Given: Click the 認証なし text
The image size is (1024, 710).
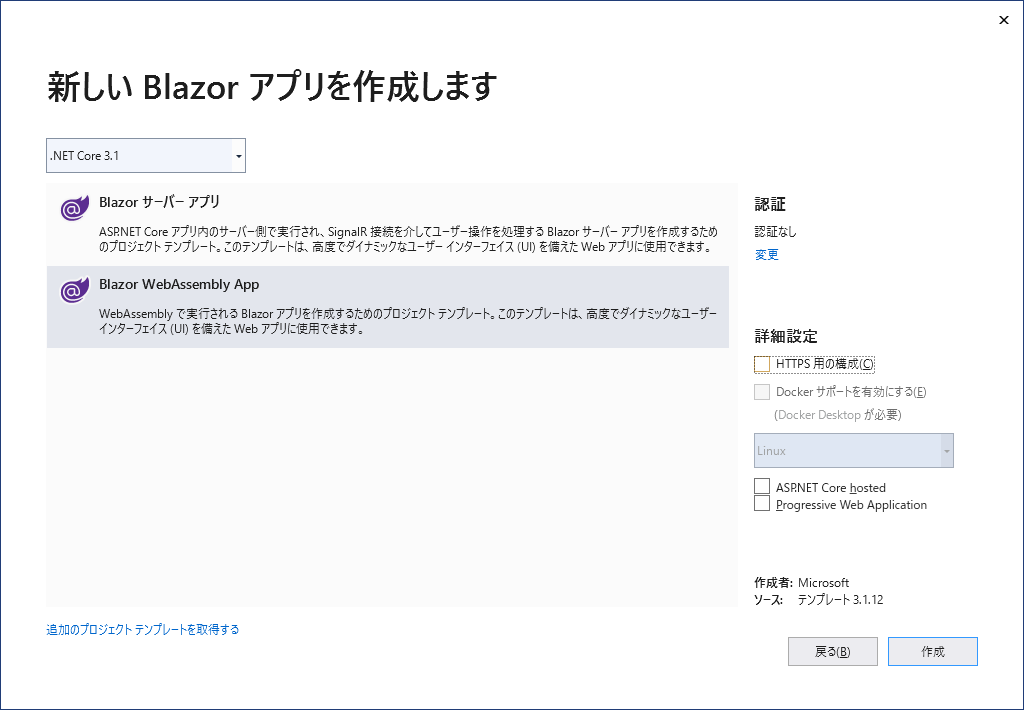Looking at the screenshot, I should click(776, 232).
